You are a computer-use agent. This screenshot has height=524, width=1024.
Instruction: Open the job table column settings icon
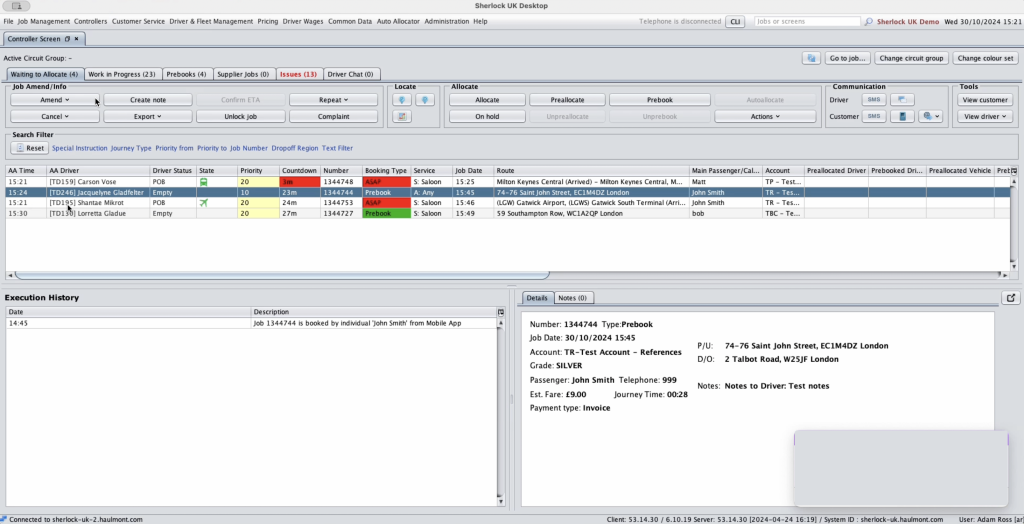click(x=1014, y=171)
